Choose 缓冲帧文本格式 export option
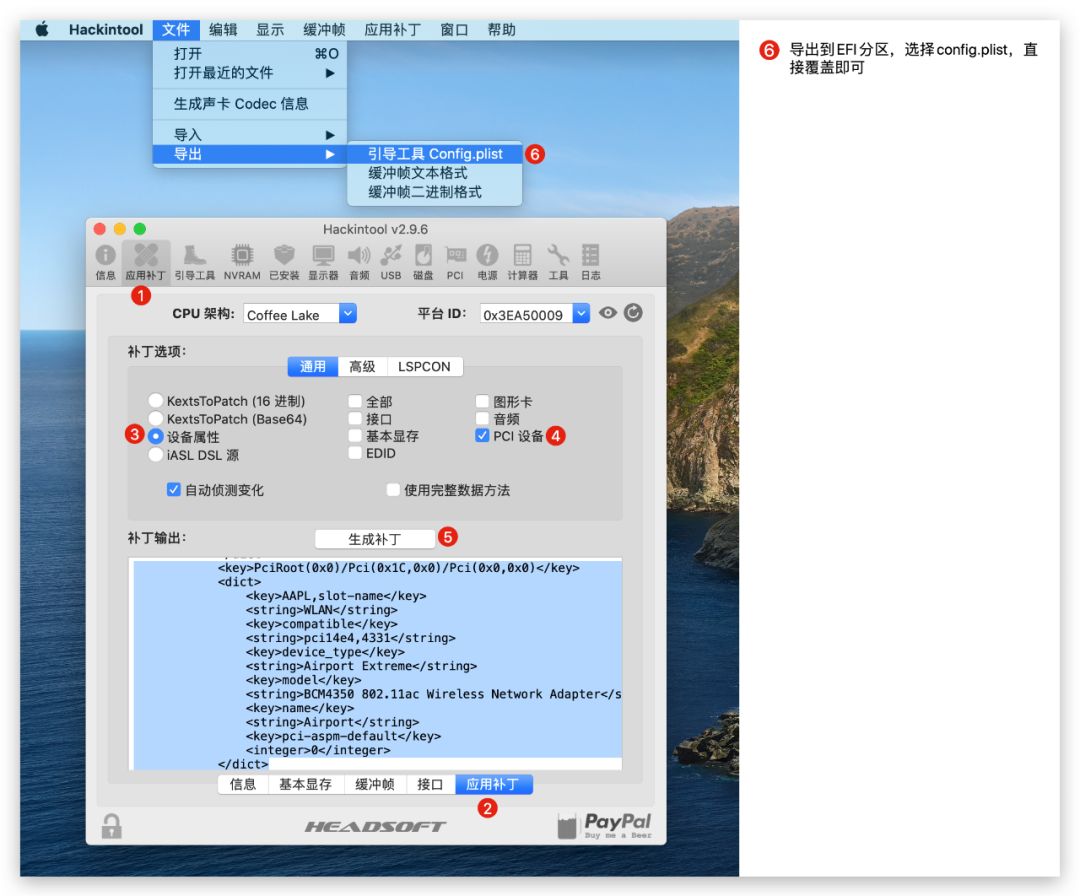Image resolution: width=1080 pixels, height=896 pixels. (435, 173)
